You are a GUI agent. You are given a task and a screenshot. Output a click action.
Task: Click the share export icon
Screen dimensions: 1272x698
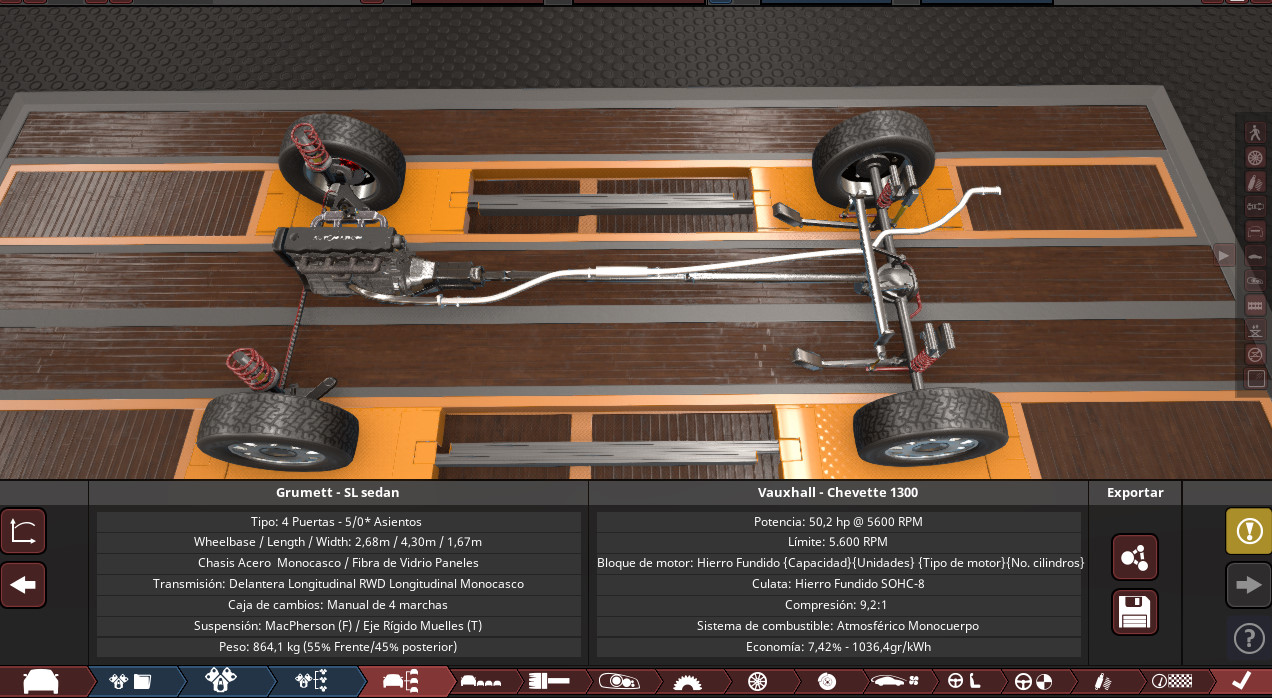(x=1135, y=557)
